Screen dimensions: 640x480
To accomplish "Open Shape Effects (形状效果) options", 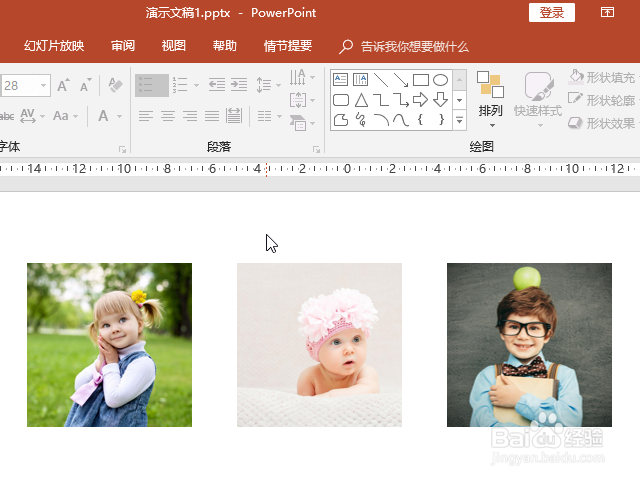I will pyautogui.click(x=603, y=123).
